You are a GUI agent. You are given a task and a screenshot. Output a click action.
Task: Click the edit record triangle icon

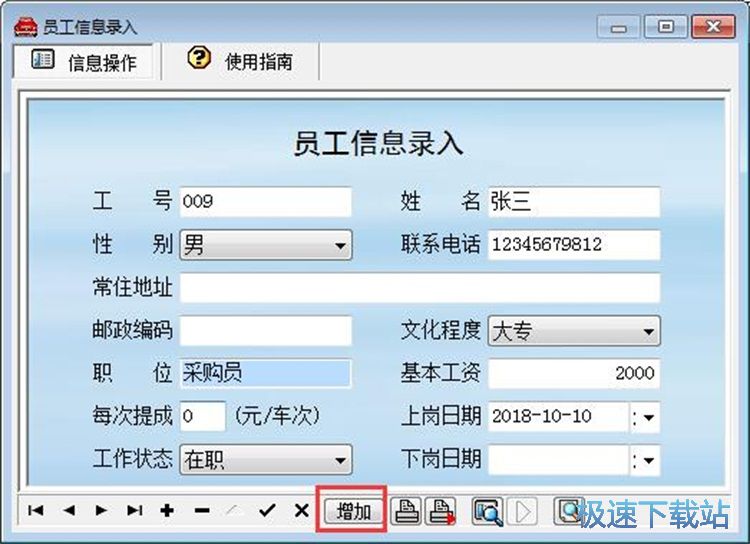click(x=234, y=511)
